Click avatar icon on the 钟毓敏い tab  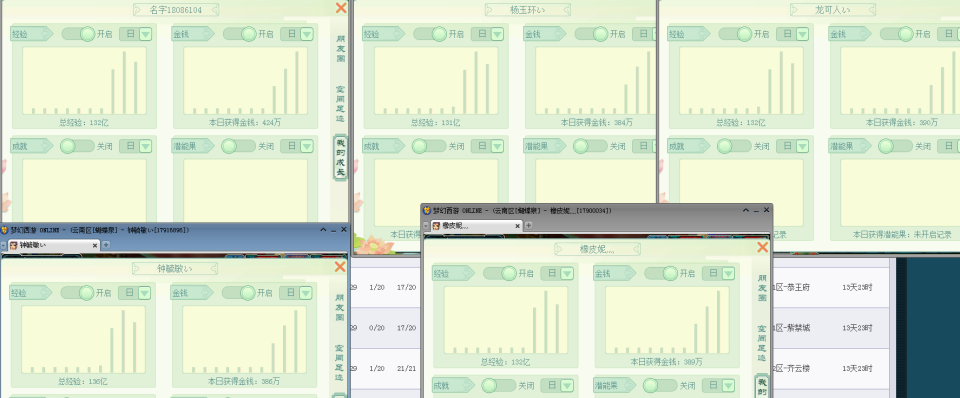point(13,246)
